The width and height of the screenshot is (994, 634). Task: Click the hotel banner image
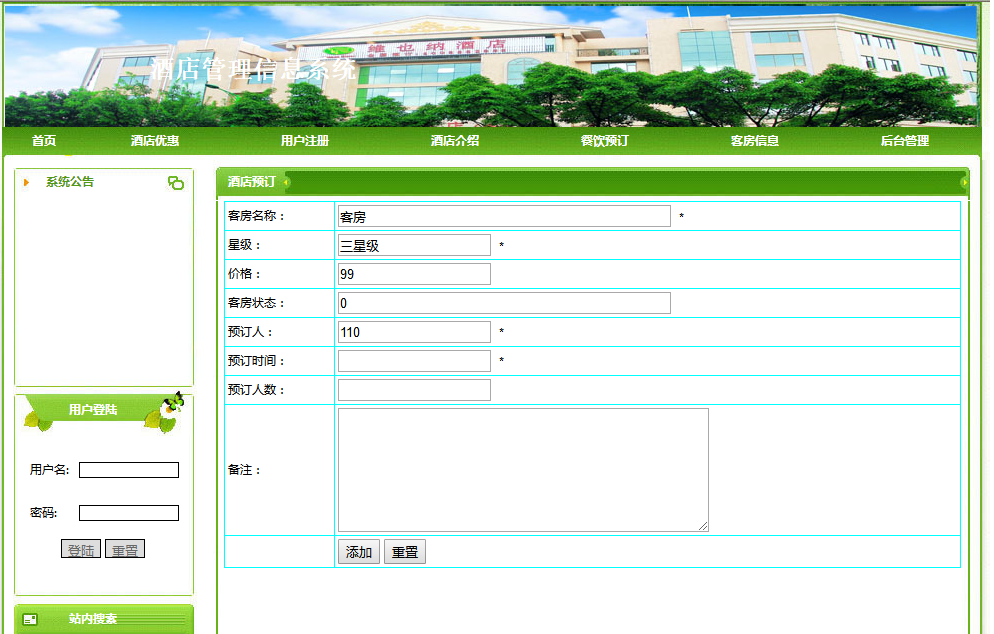[491, 66]
